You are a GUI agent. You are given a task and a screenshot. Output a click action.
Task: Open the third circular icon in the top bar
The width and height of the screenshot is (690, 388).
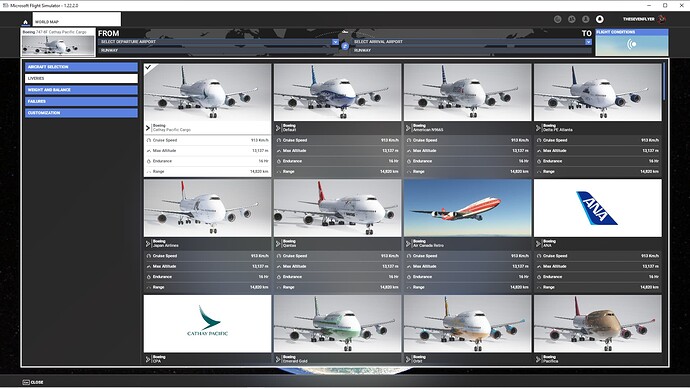(x=586, y=19)
